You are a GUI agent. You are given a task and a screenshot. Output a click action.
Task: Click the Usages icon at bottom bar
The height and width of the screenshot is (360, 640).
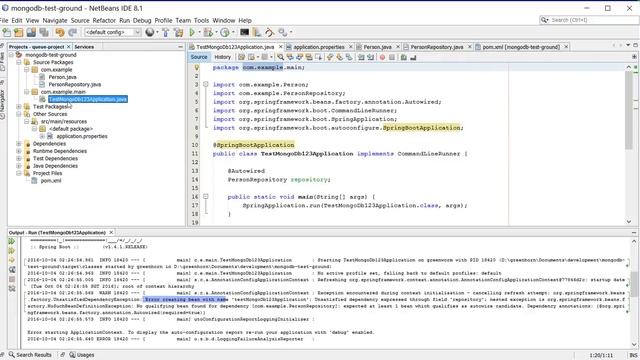(72, 355)
